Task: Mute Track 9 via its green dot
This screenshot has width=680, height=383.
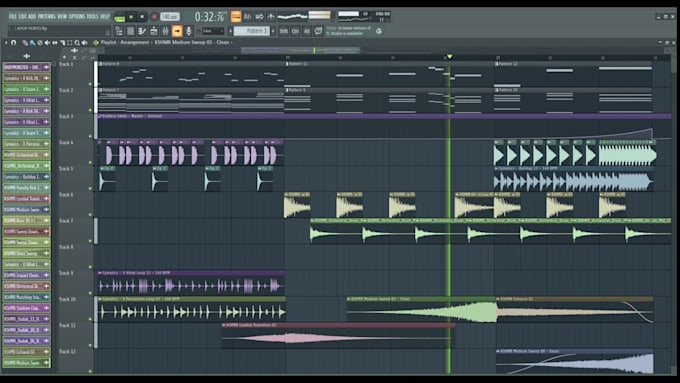Action: (x=90, y=293)
